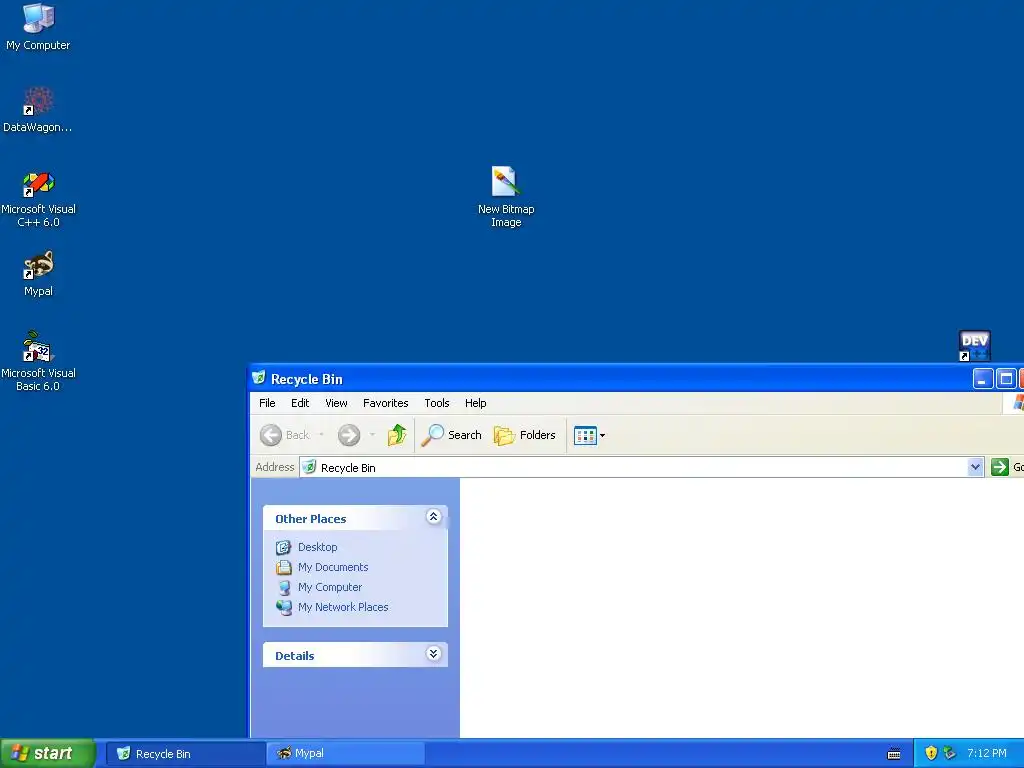
Task: Click the on-screen keyboard tray icon
Action: (x=894, y=754)
